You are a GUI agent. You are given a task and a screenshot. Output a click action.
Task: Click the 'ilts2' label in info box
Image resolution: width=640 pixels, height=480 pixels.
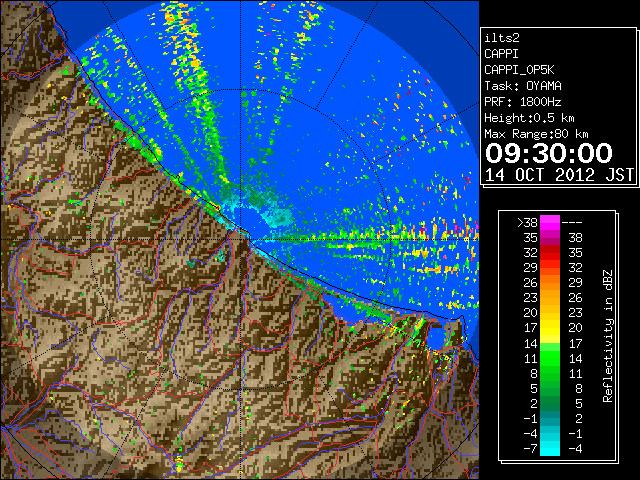tap(502, 38)
